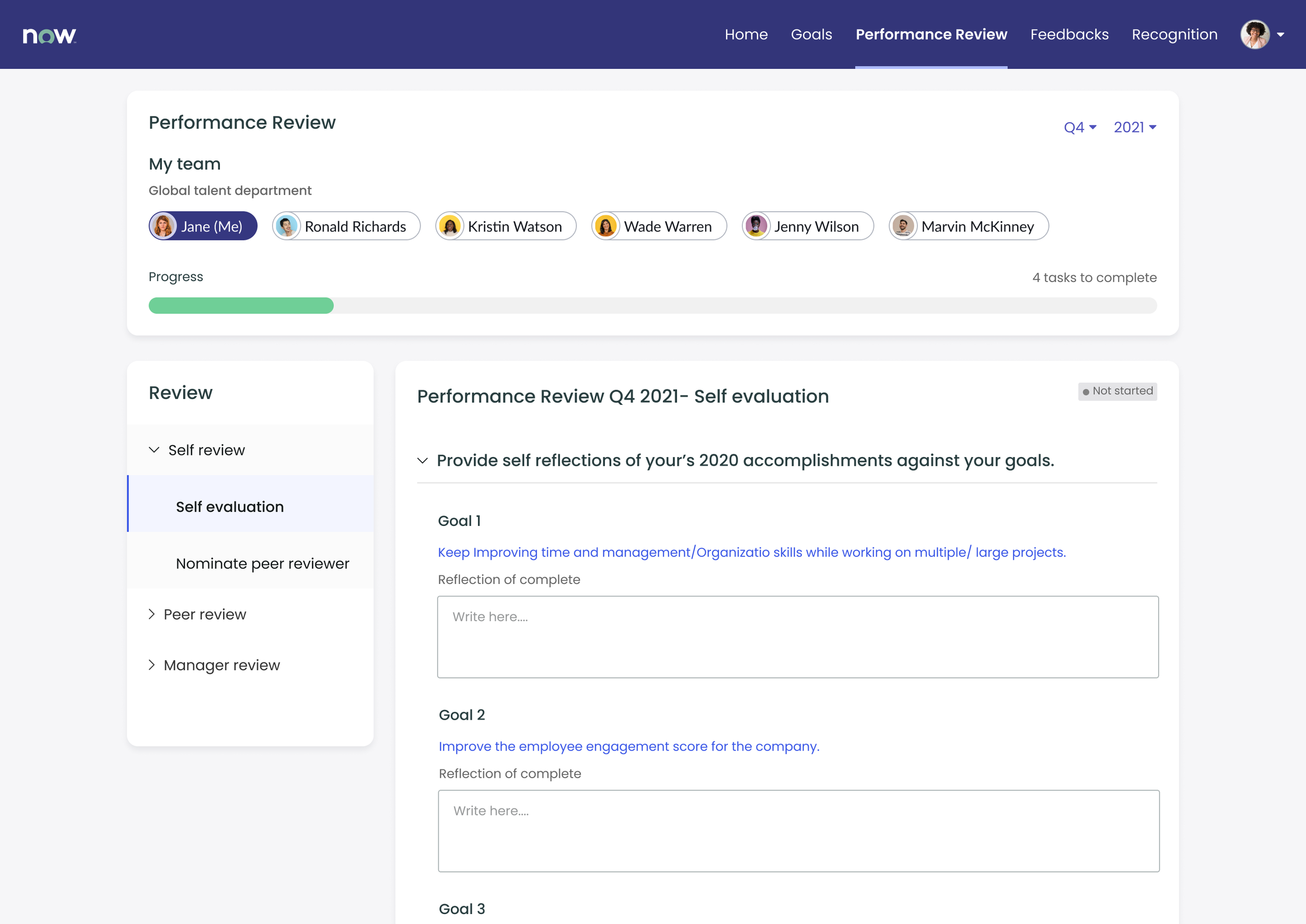Click Goal 1 reflection text field

797,637
